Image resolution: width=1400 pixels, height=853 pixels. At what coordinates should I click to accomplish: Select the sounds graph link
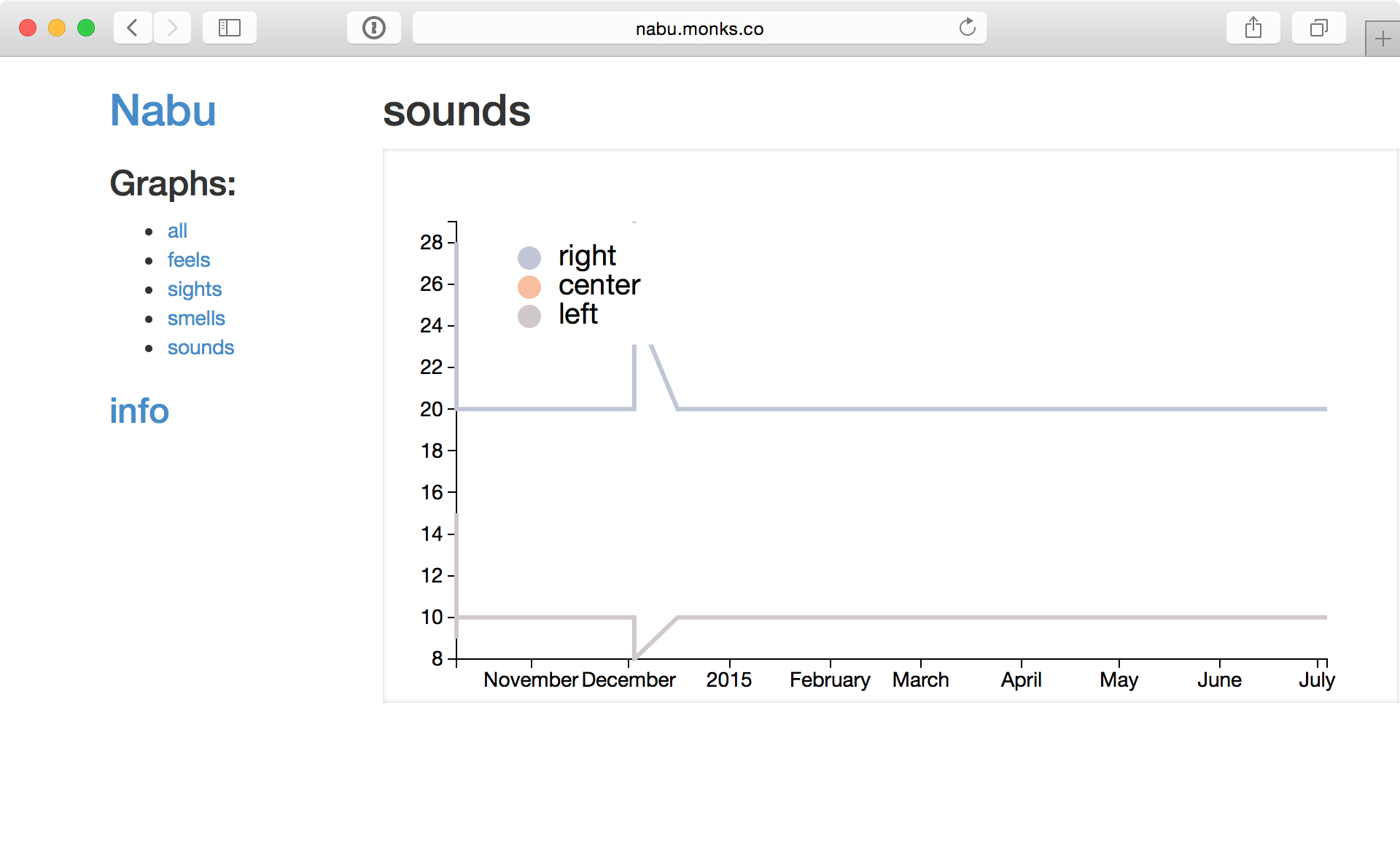(201, 348)
